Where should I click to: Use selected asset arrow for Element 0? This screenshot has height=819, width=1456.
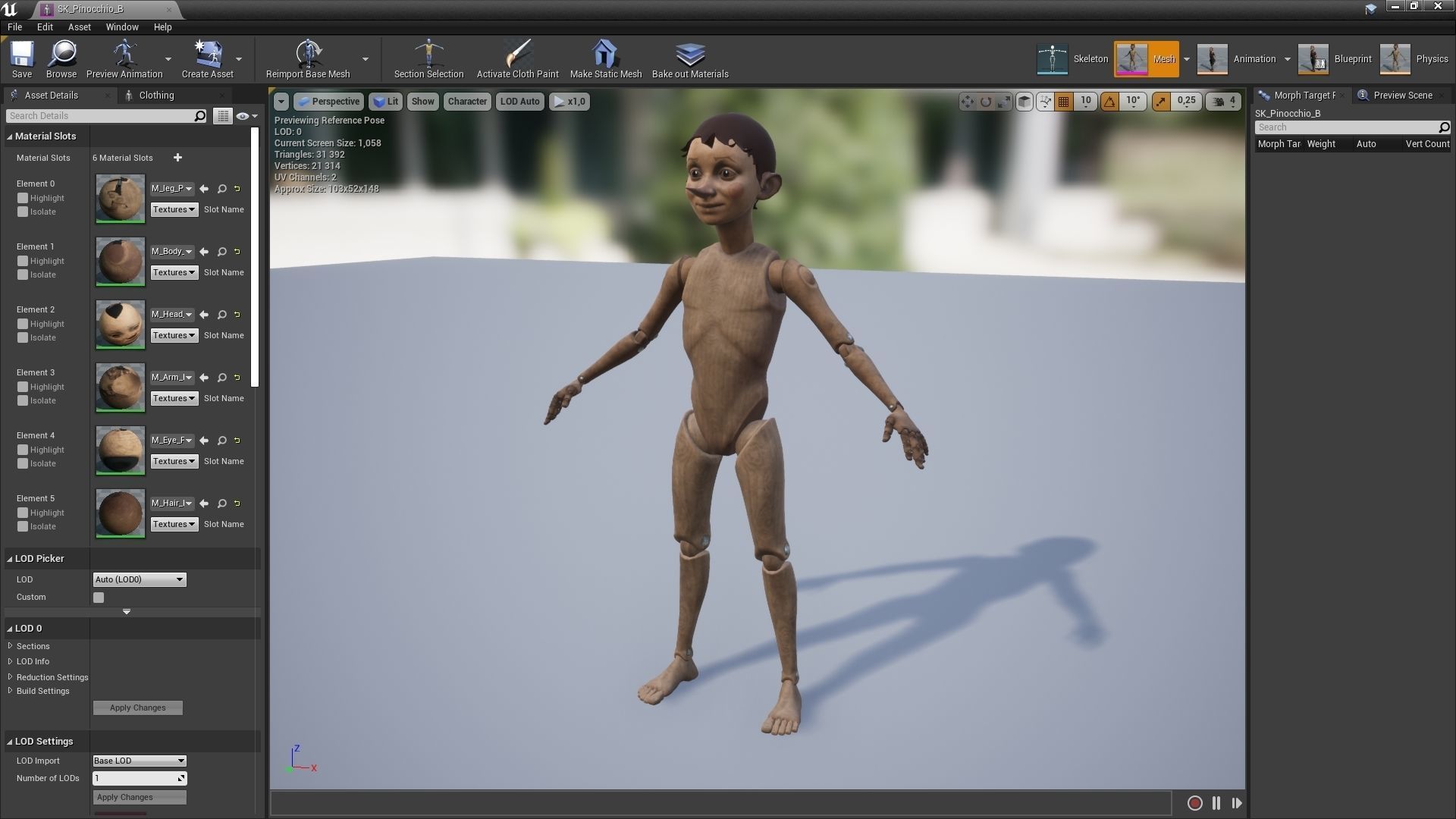click(x=204, y=189)
